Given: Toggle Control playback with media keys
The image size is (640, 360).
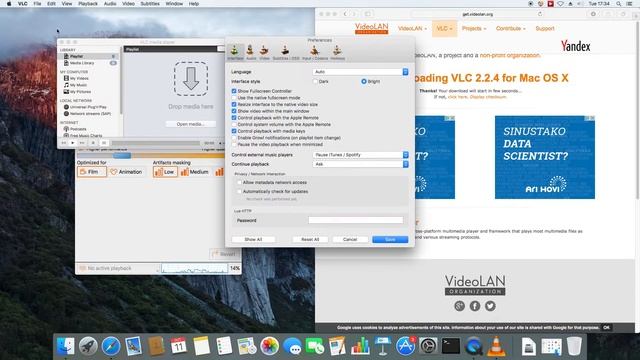Looking at the screenshot, I should tap(234, 131).
